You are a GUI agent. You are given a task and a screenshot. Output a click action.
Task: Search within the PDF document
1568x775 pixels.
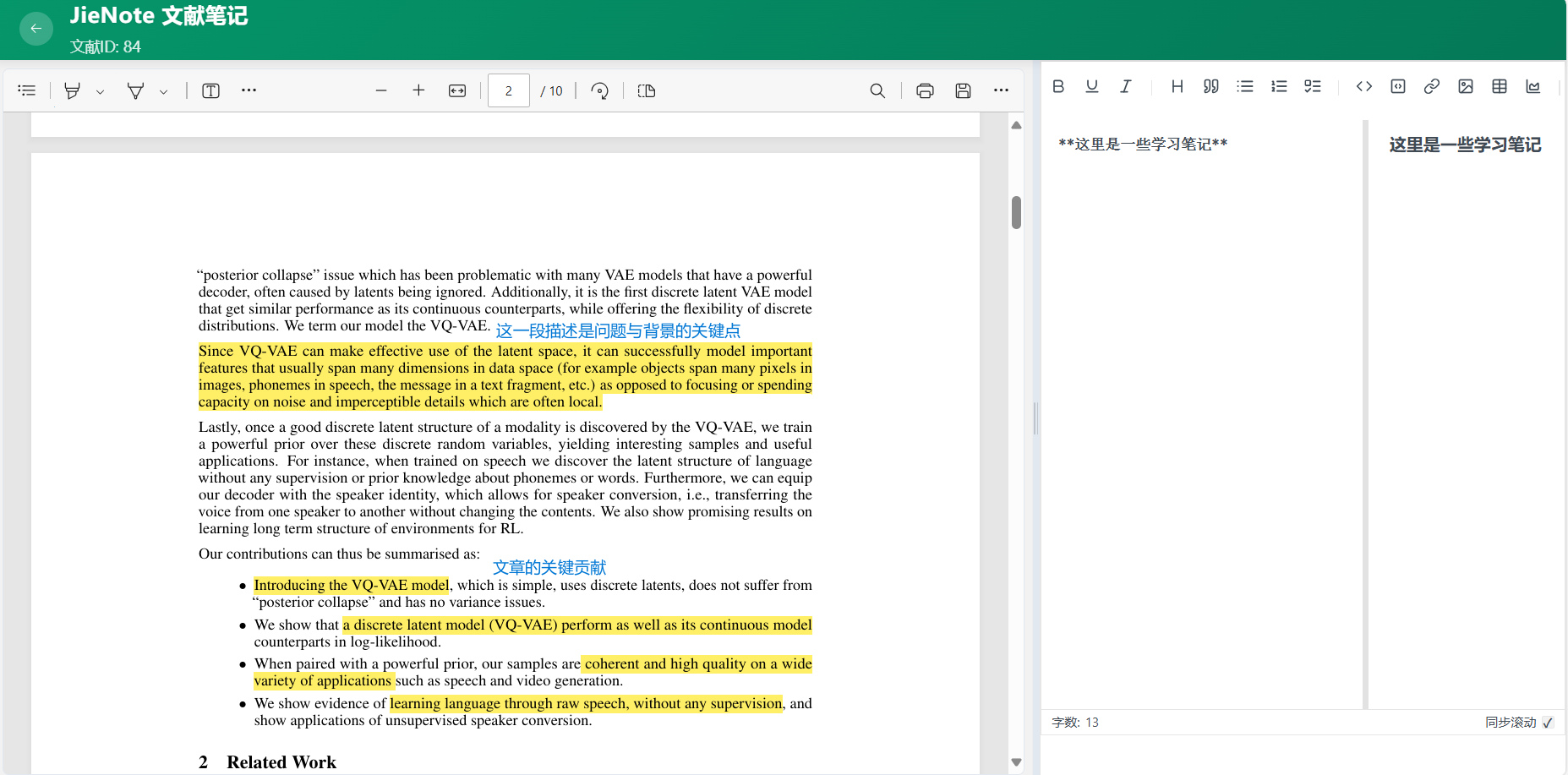click(878, 90)
